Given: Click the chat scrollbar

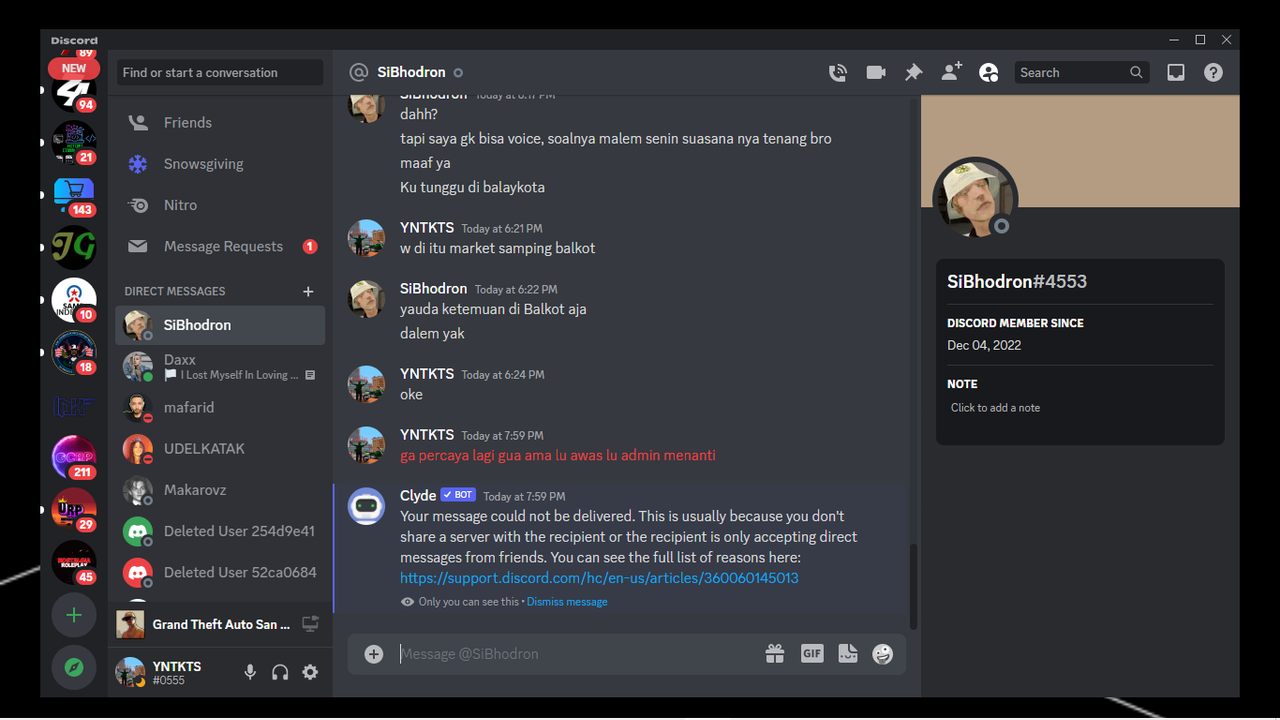Looking at the screenshot, I should tap(911, 586).
